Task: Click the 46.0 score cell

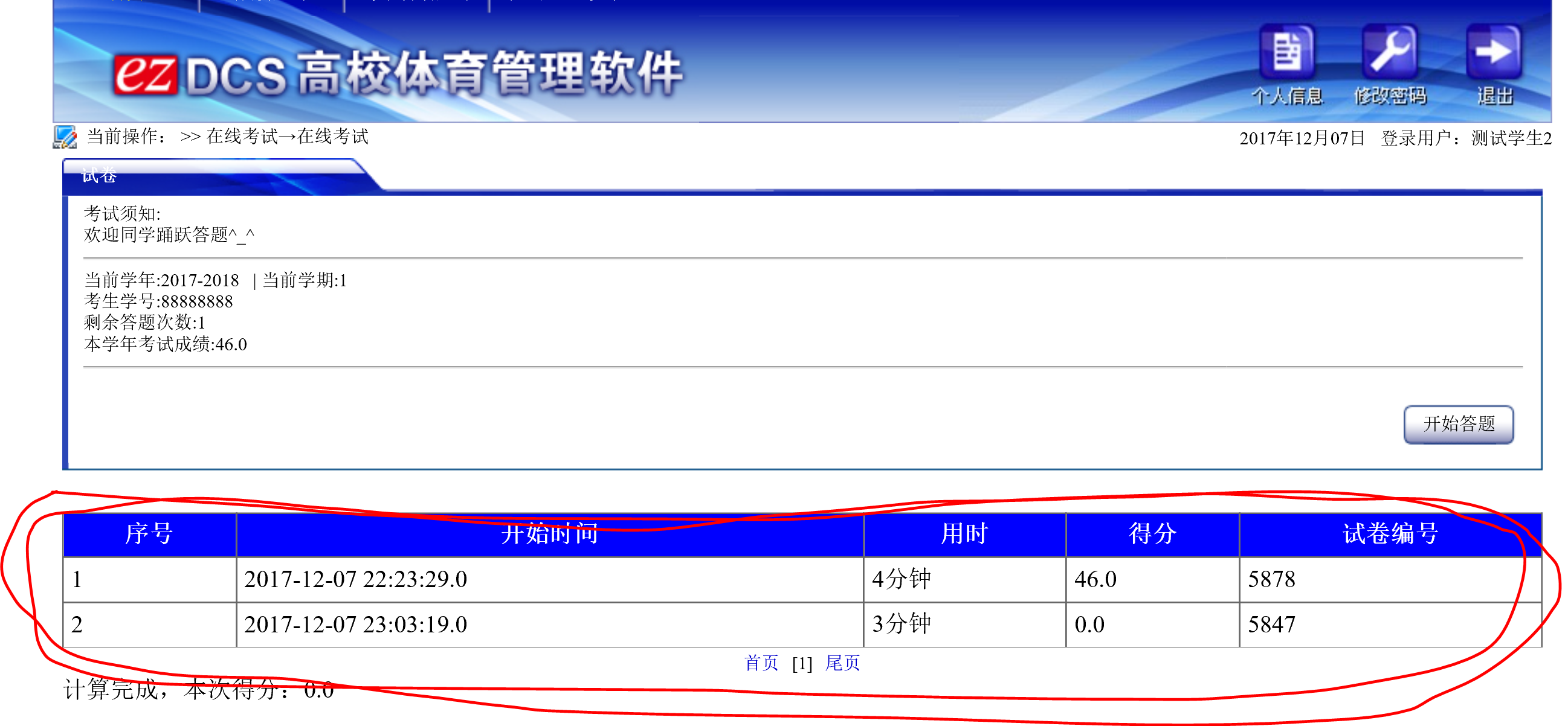Action: (1095, 579)
